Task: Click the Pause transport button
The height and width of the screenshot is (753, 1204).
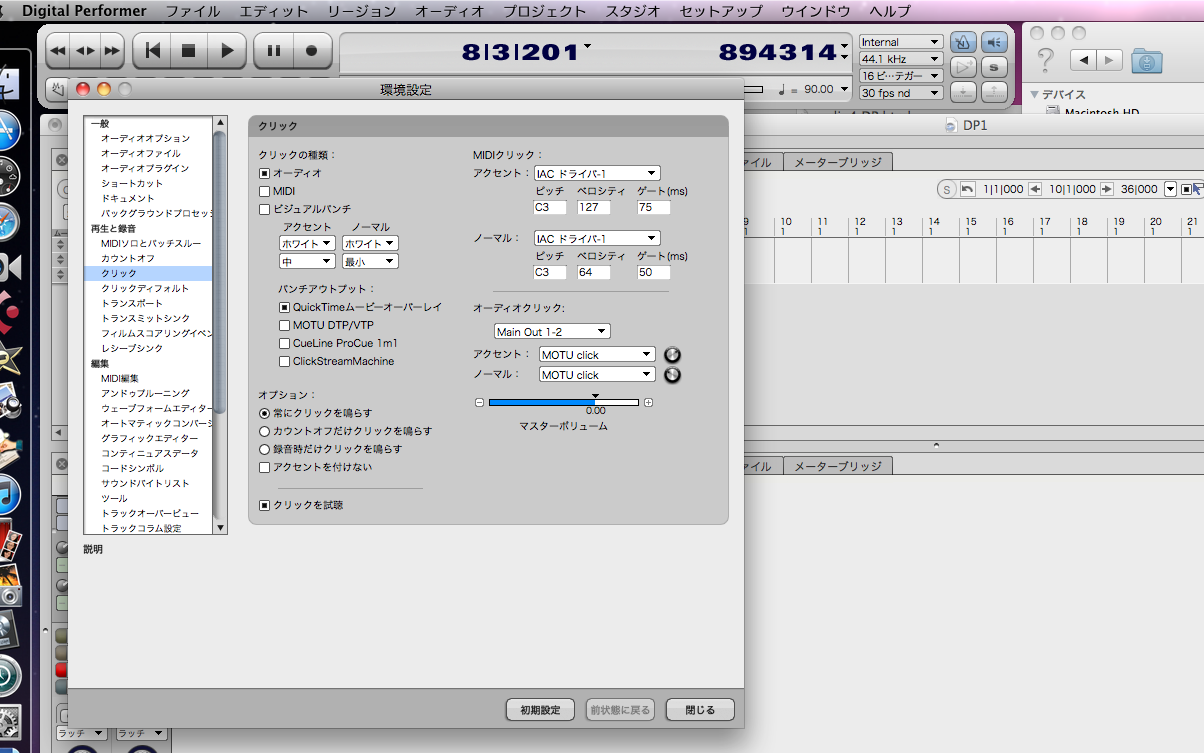Action: pyautogui.click(x=274, y=50)
